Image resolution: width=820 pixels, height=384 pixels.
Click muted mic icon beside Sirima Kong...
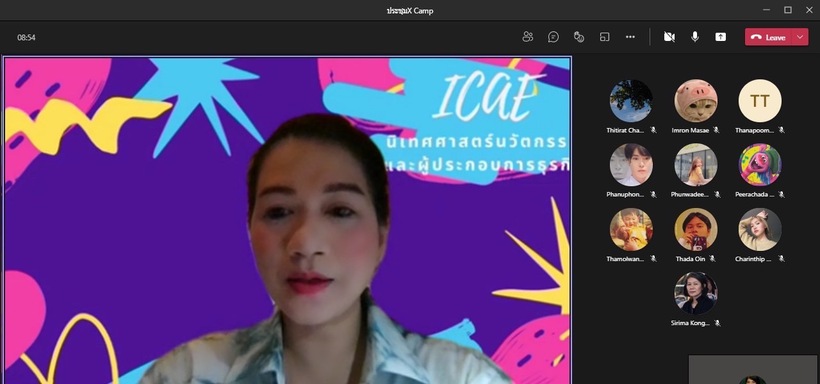click(717, 323)
